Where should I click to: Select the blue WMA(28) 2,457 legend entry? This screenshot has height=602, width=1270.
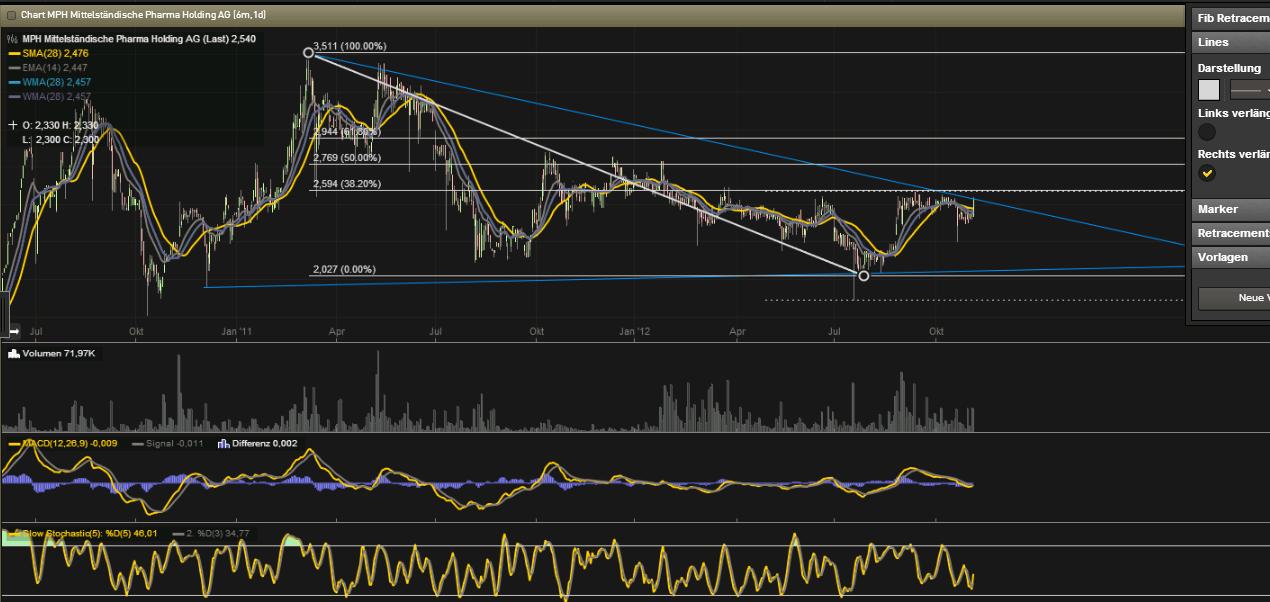pos(50,82)
